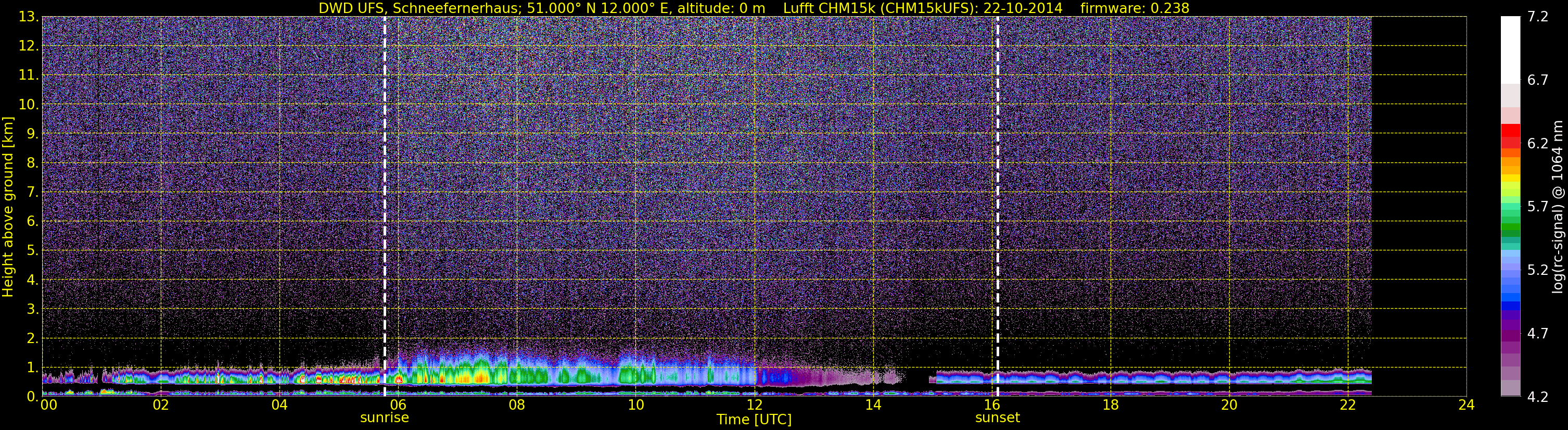Click the 13 km height tick label
Image resolution: width=1568 pixels, height=430 pixels.
point(29,17)
